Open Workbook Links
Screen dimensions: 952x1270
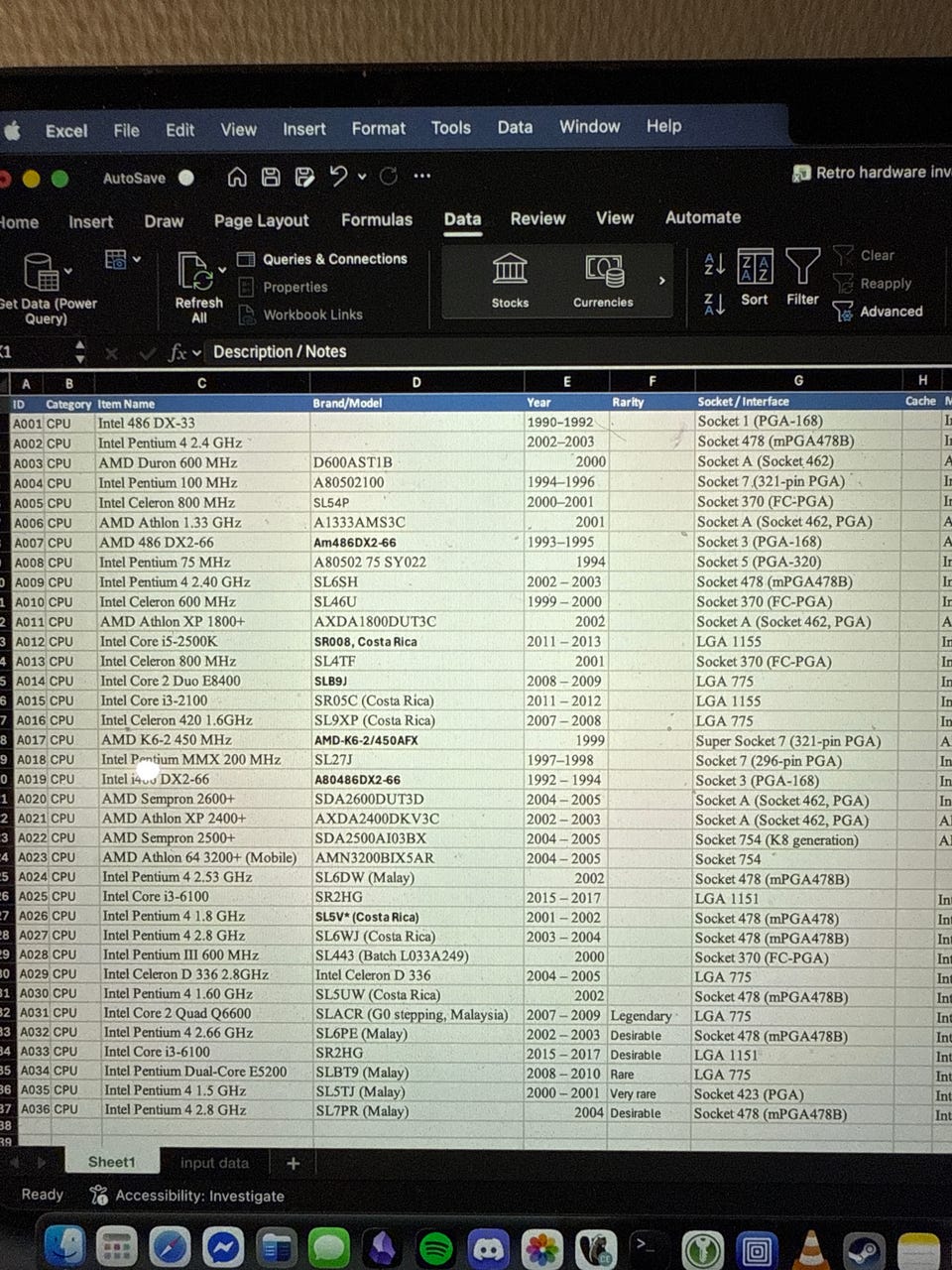point(301,315)
